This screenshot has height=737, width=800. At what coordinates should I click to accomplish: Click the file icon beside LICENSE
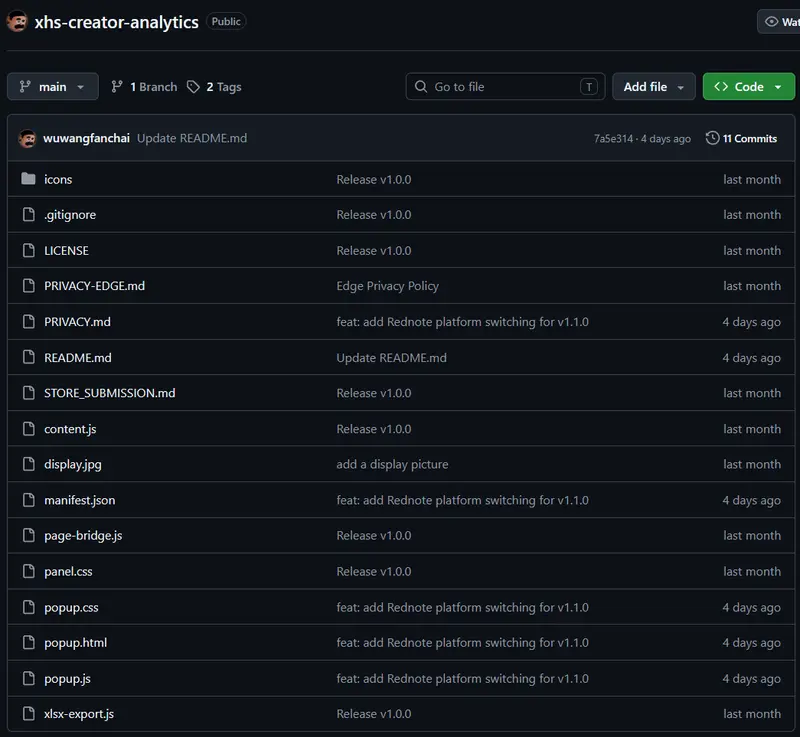coord(29,250)
